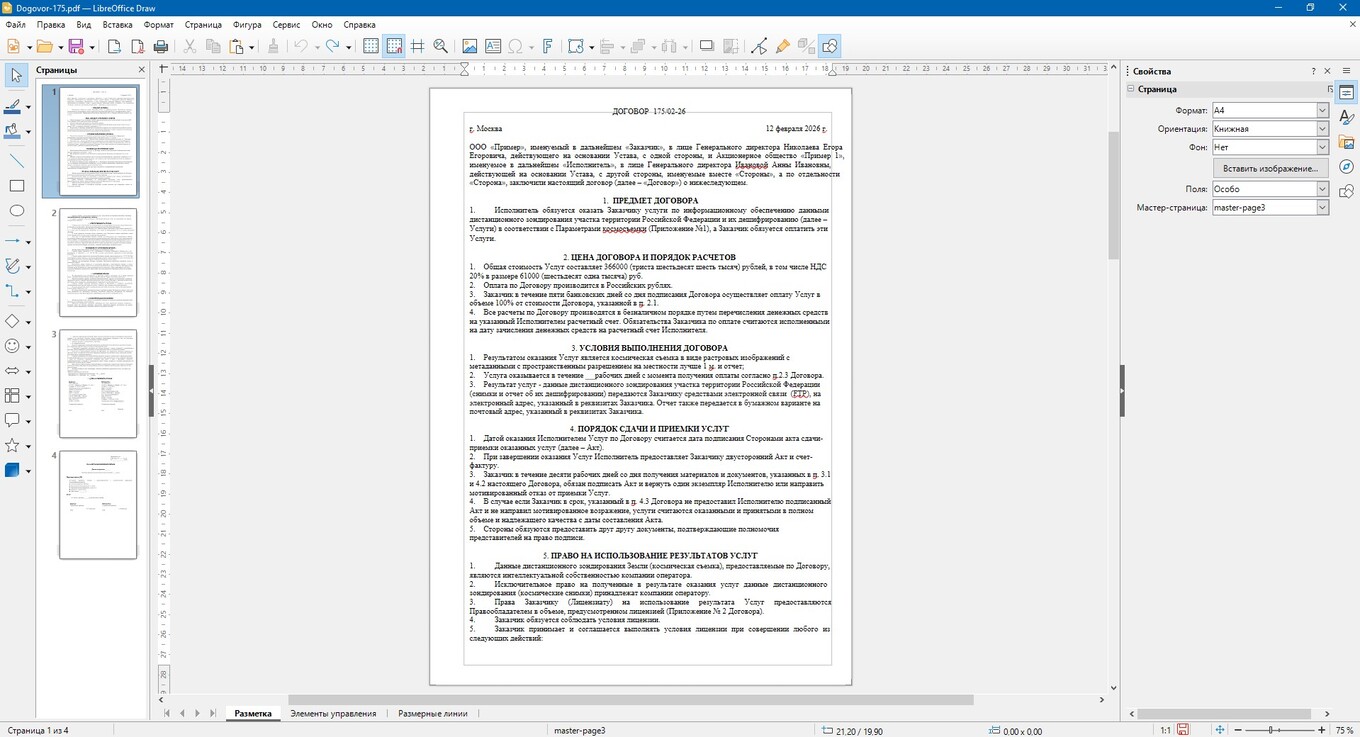Click the Cut scissors icon
Image resolution: width=1360 pixels, height=737 pixels.
pos(190,46)
